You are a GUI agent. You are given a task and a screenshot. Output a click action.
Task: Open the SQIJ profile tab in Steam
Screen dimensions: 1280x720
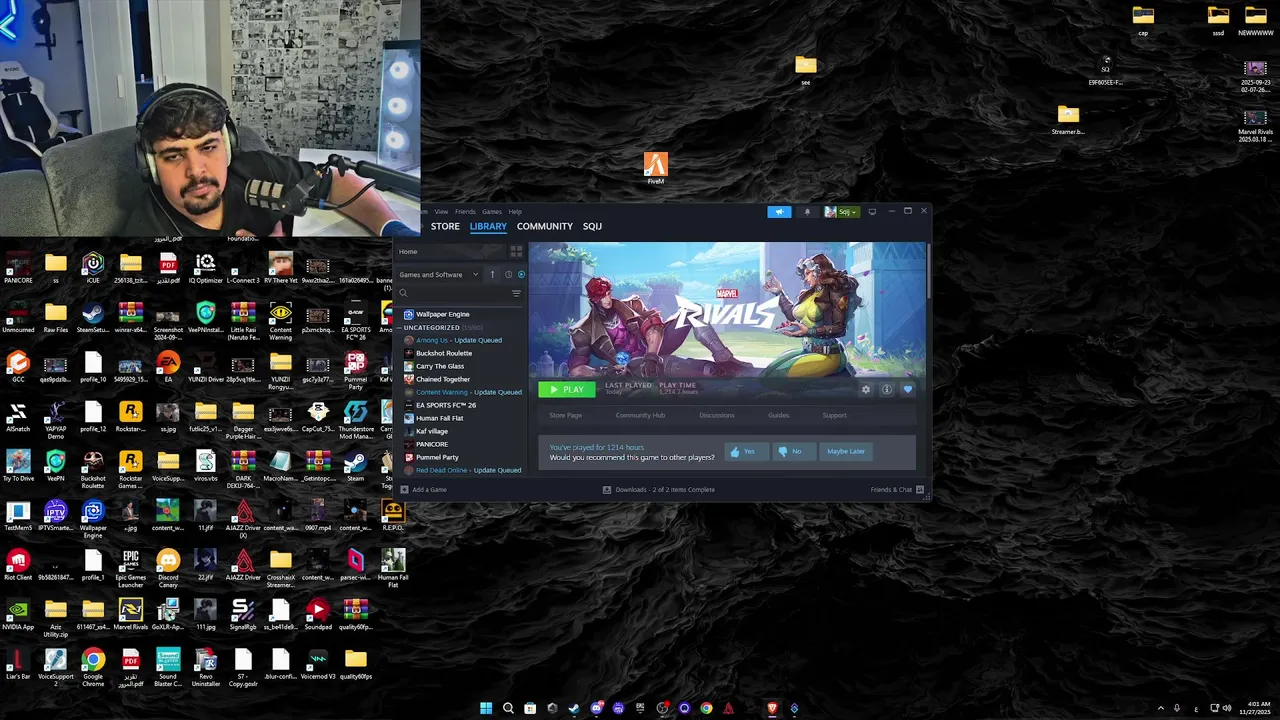click(592, 226)
